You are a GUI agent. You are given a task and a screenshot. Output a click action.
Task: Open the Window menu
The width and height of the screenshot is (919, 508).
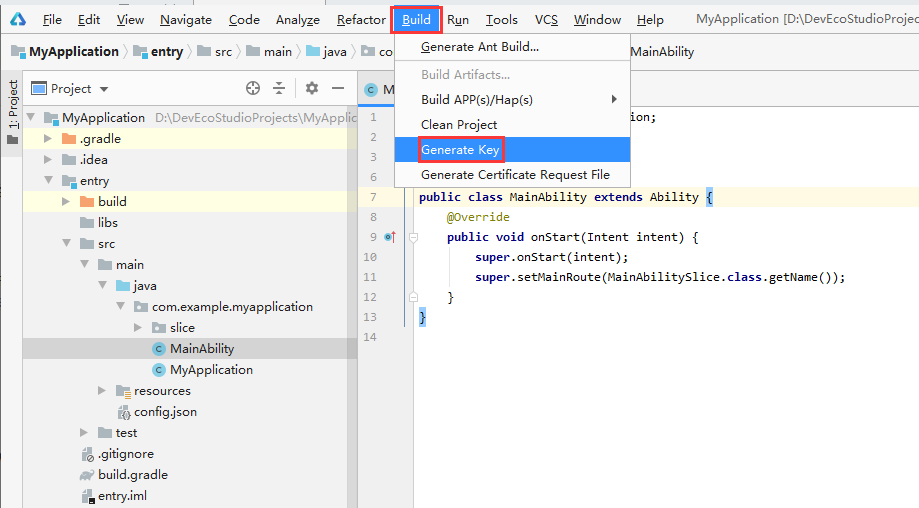pyautogui.click(x=597, y=19)
